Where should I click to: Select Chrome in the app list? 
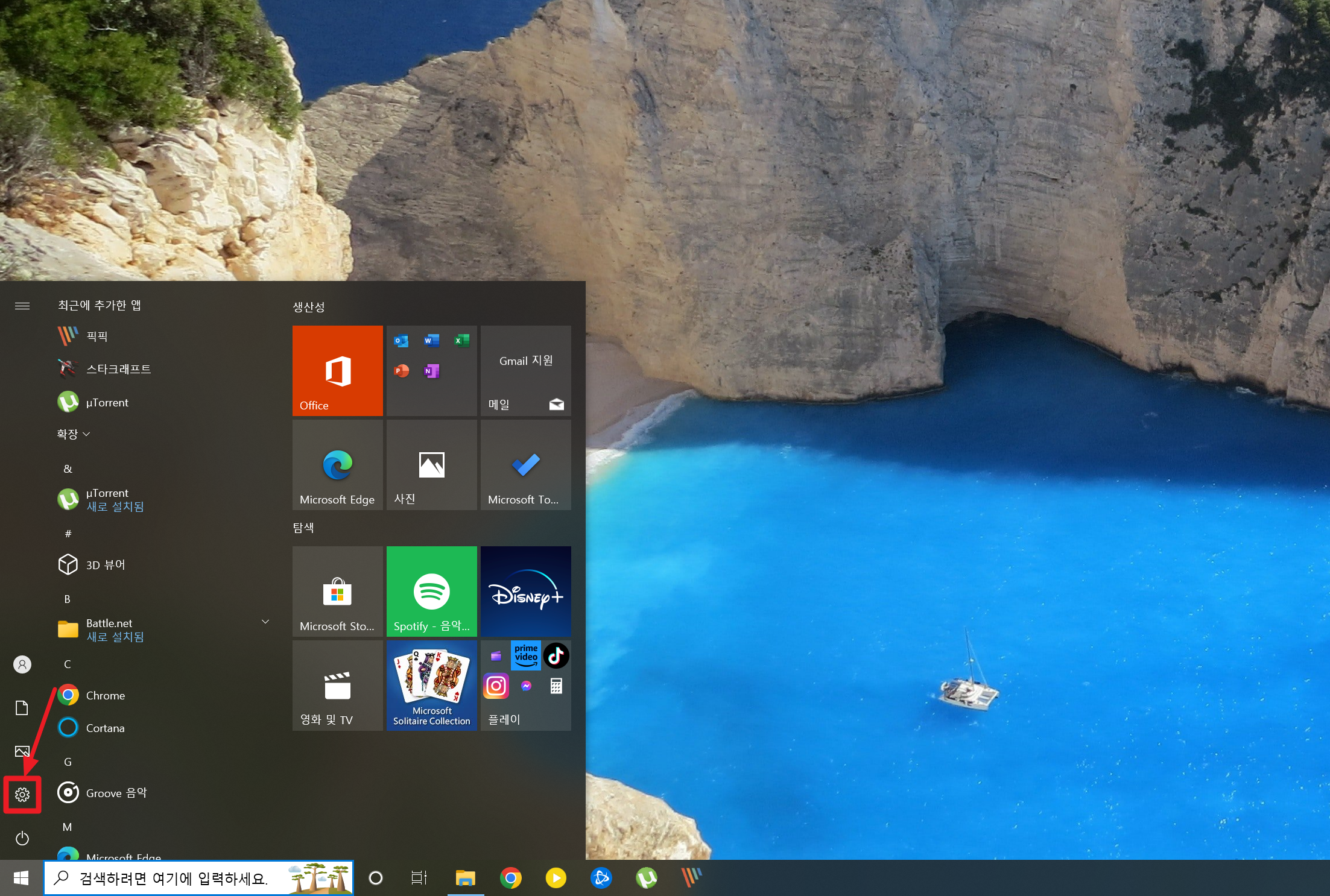(106, 695)
